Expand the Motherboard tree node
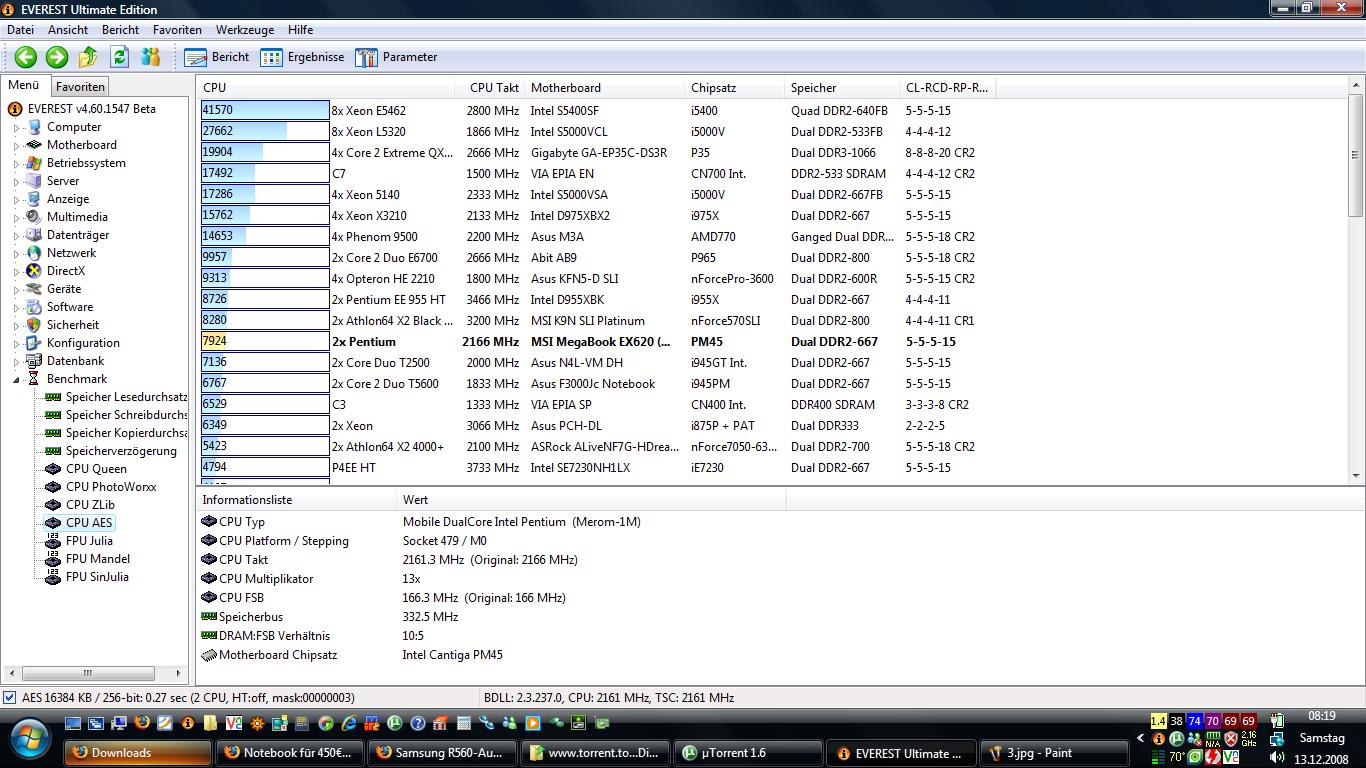The width and height of the screenshot is (1366, 768). (x=16, y=145)
